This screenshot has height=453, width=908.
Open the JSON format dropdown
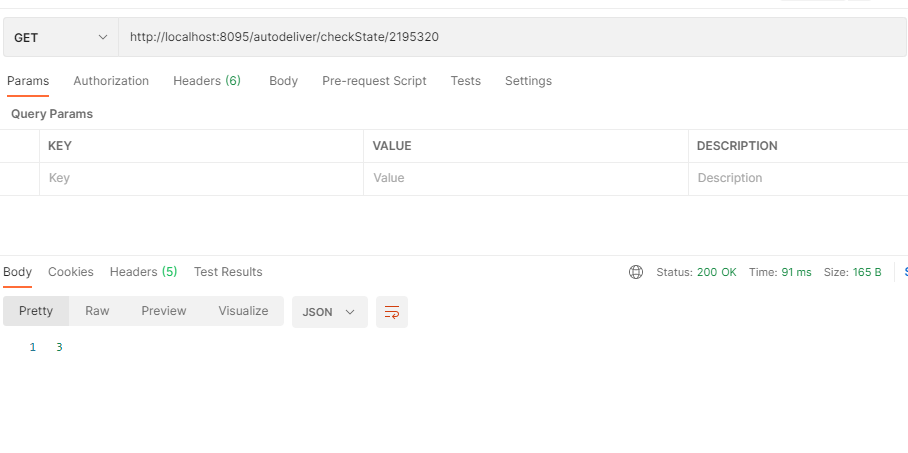329,312
